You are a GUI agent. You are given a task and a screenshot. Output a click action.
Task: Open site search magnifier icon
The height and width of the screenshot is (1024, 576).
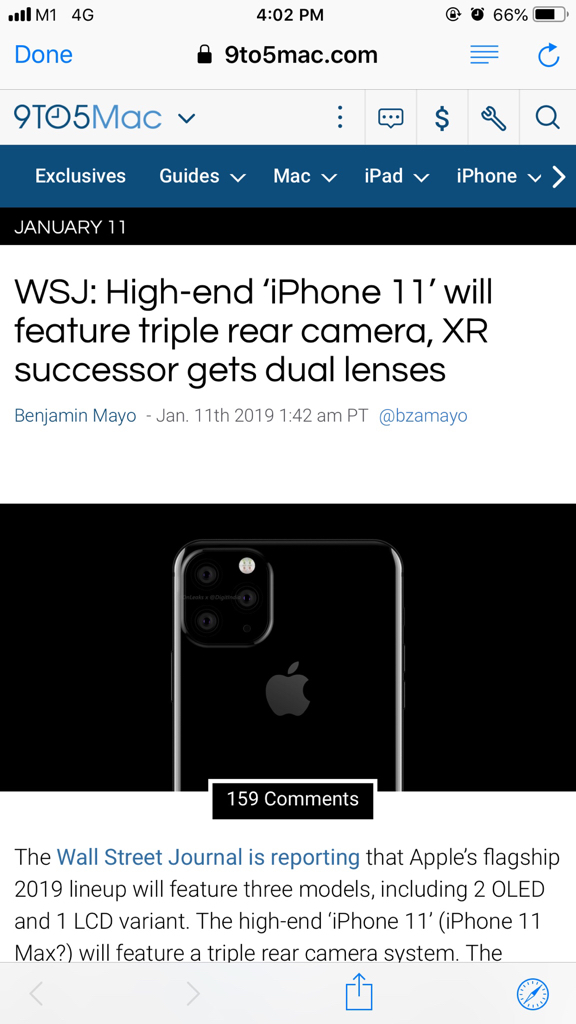[x=547, y=118]
